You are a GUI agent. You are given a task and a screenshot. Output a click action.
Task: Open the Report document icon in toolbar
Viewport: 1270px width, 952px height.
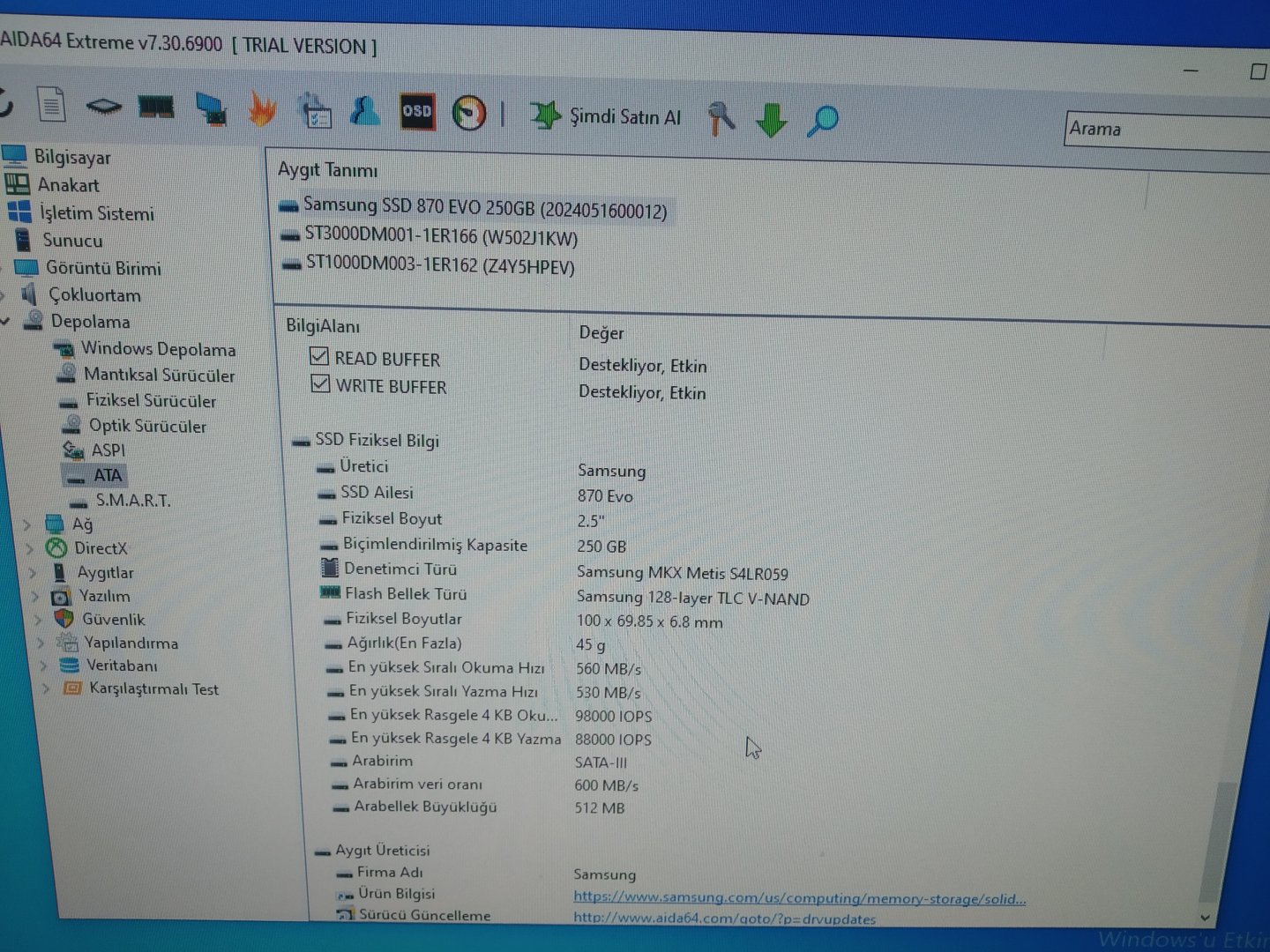point(52,105)
